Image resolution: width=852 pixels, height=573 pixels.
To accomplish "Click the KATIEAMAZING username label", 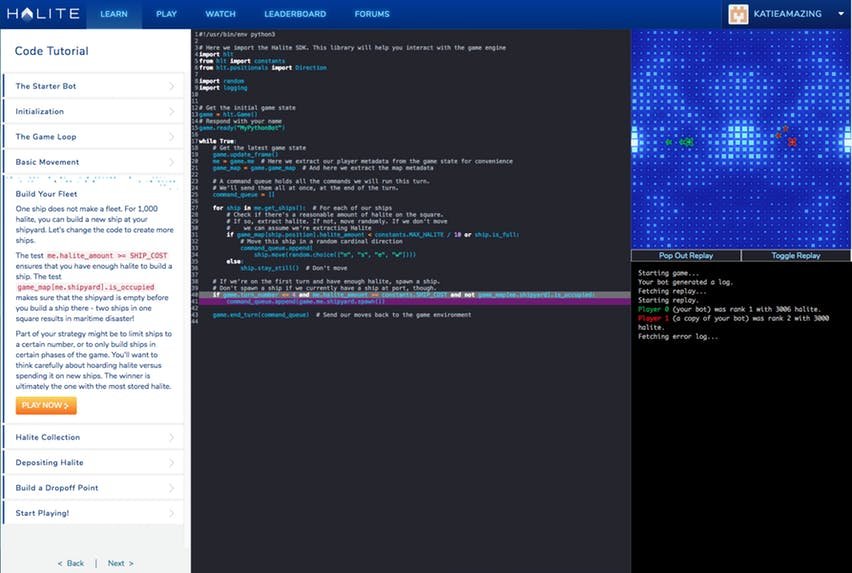I will (787, 14).
